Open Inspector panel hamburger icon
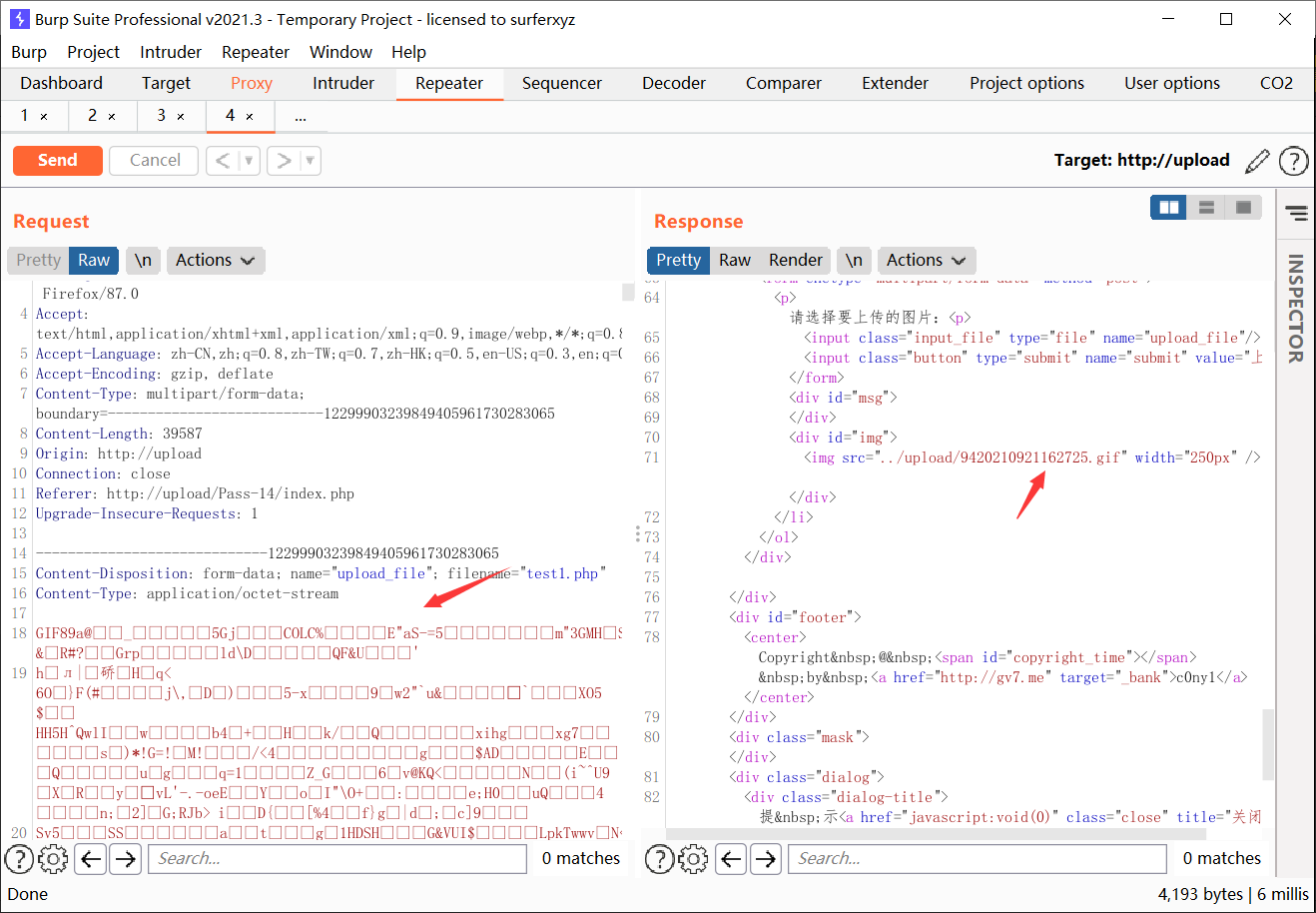 [1296, 213]
